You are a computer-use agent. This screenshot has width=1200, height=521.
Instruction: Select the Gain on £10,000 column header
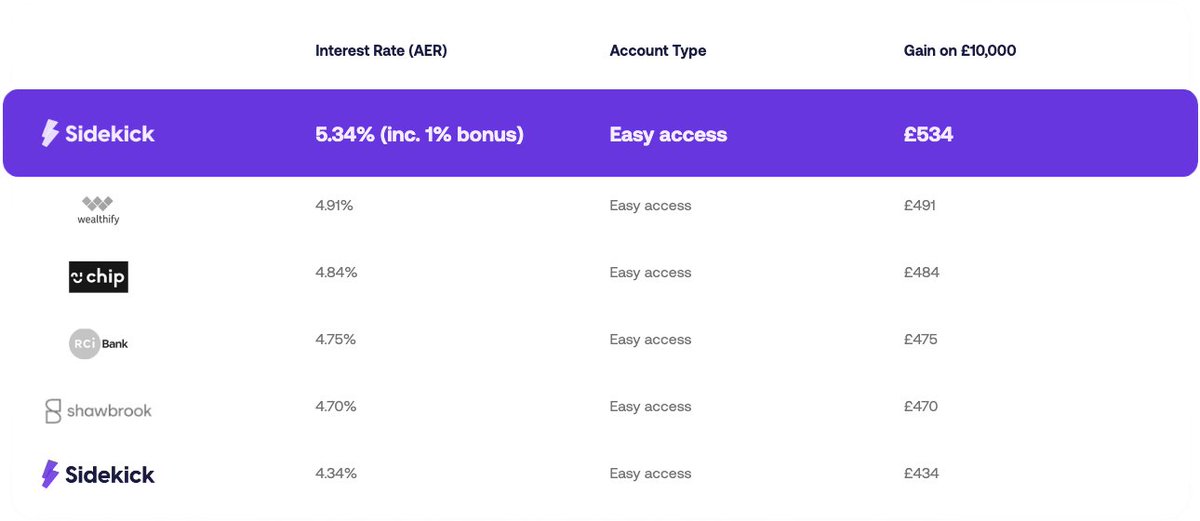pyautogui.click(x=960, y=51)
